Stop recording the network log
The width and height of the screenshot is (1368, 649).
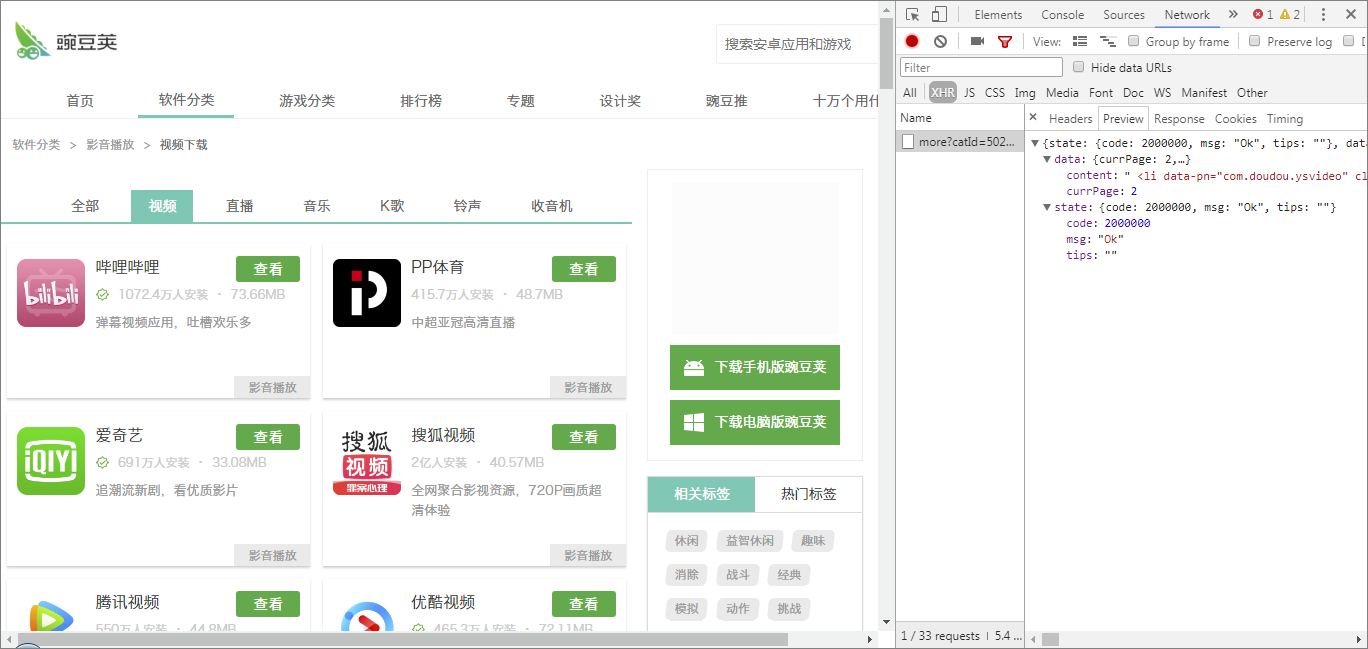(x=912, y=41)
